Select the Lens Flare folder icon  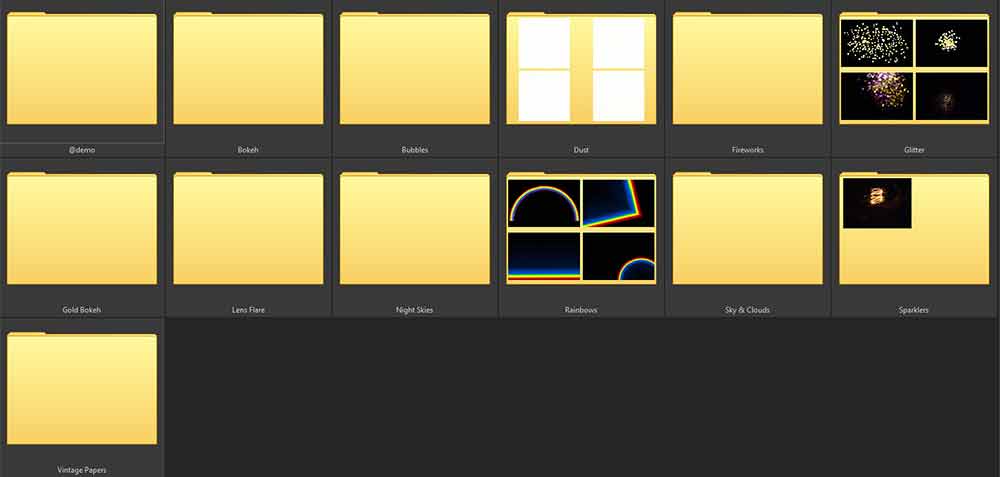pos(248,228)
